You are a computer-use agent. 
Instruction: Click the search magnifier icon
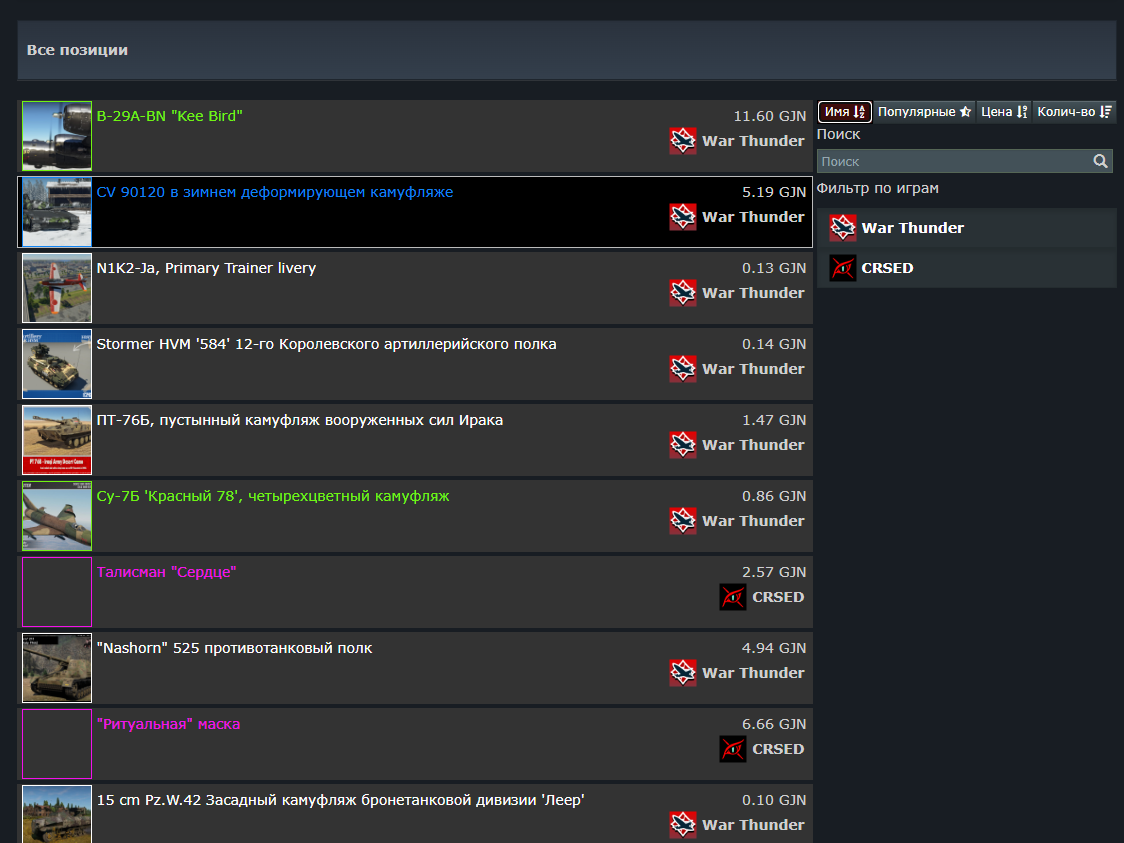pos(1100,161)
